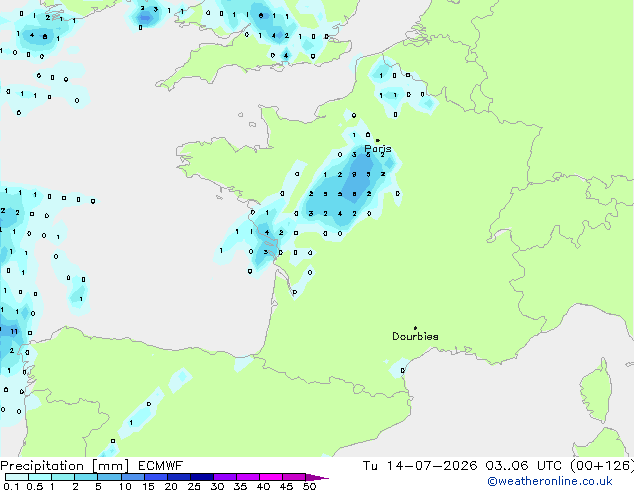This screenshot has height=490, width=634.
Task: Click the Precipitation [mm] title text
Action: pos(65,466)
